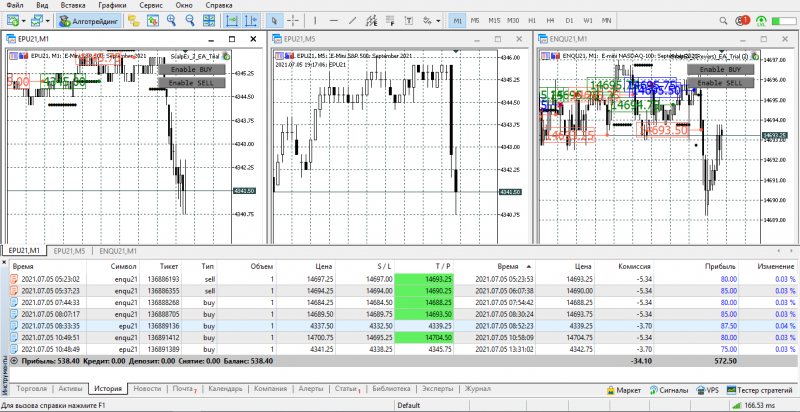
Task: Open the Новости tab
Action: tap(147, 389)
